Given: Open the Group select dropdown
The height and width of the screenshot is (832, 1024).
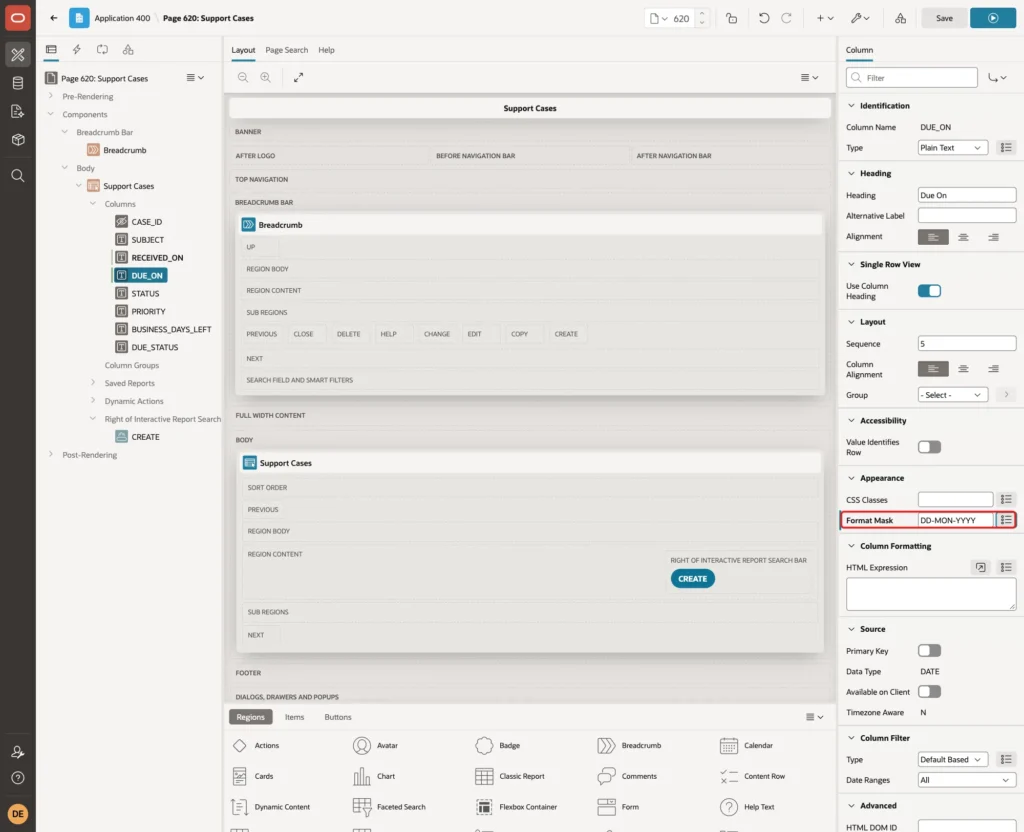Looking at the screenshot, I should coord(952,395).
